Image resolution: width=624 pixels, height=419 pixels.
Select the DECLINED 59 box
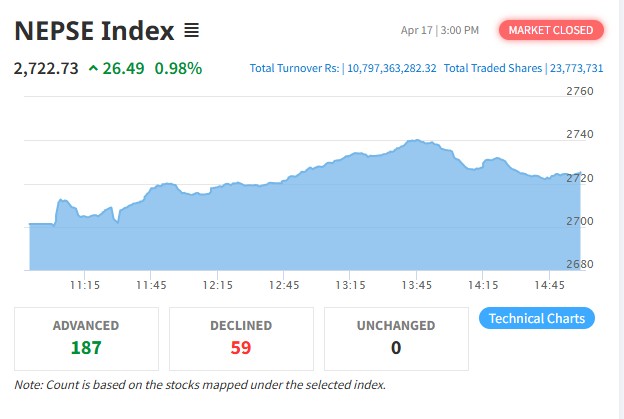pos(241,339)
